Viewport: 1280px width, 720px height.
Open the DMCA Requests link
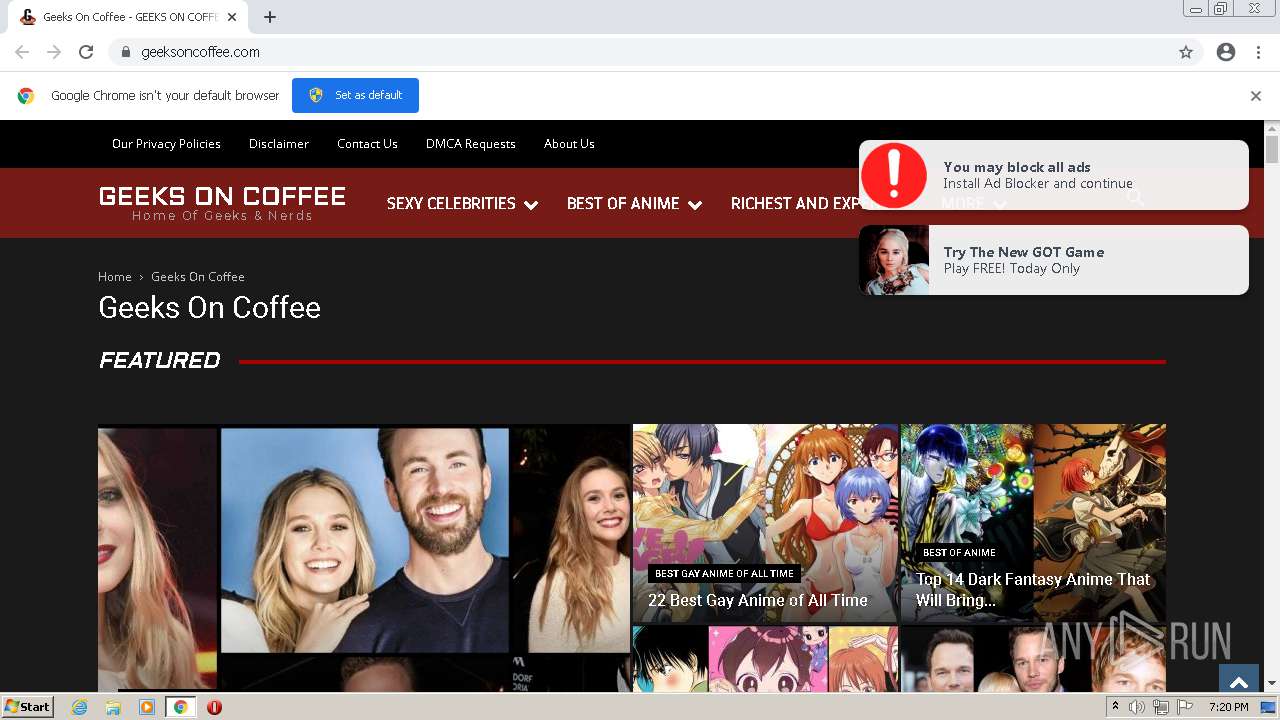[x=471, y=144]
